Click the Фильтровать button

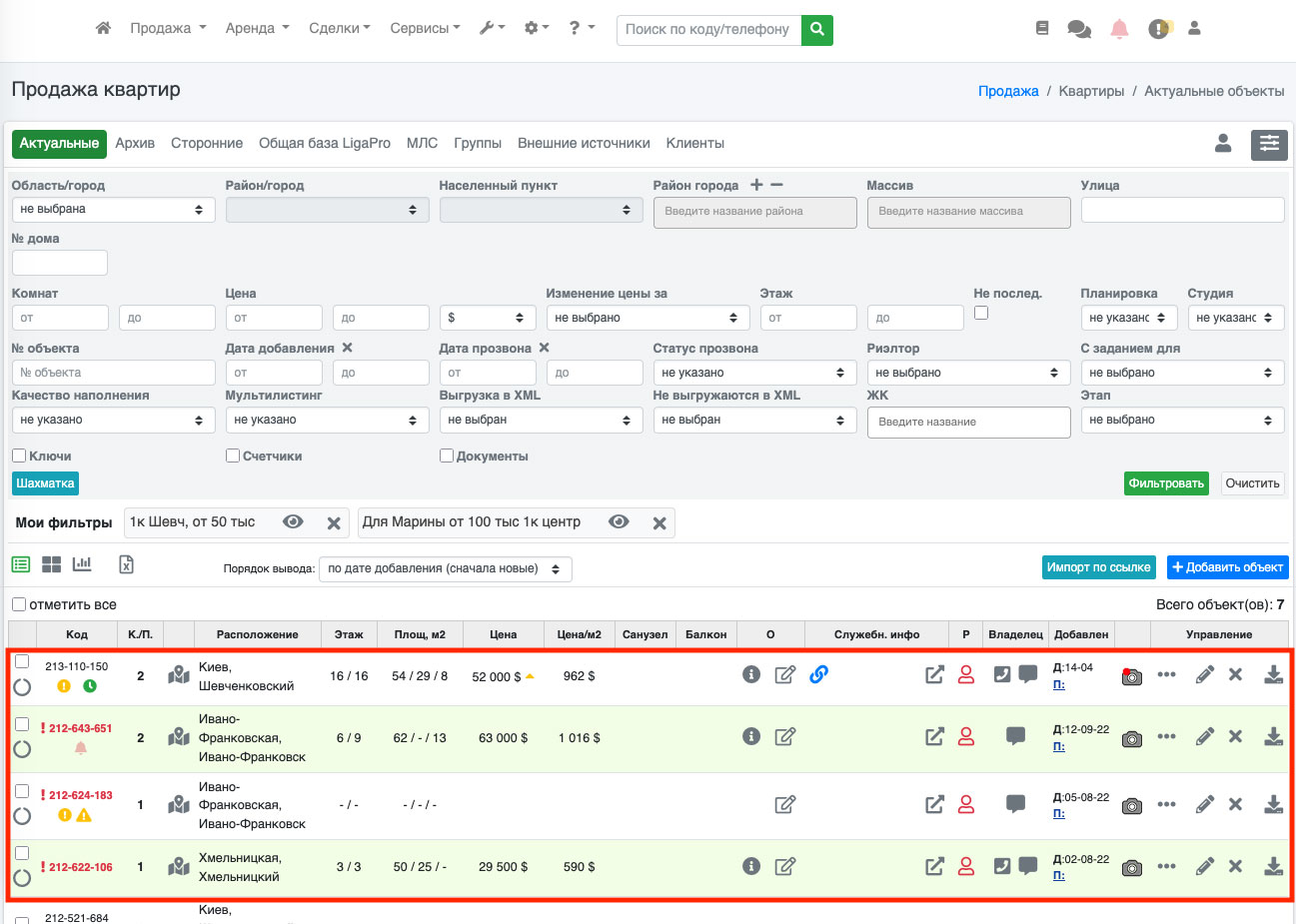[x=1166, y=483]
